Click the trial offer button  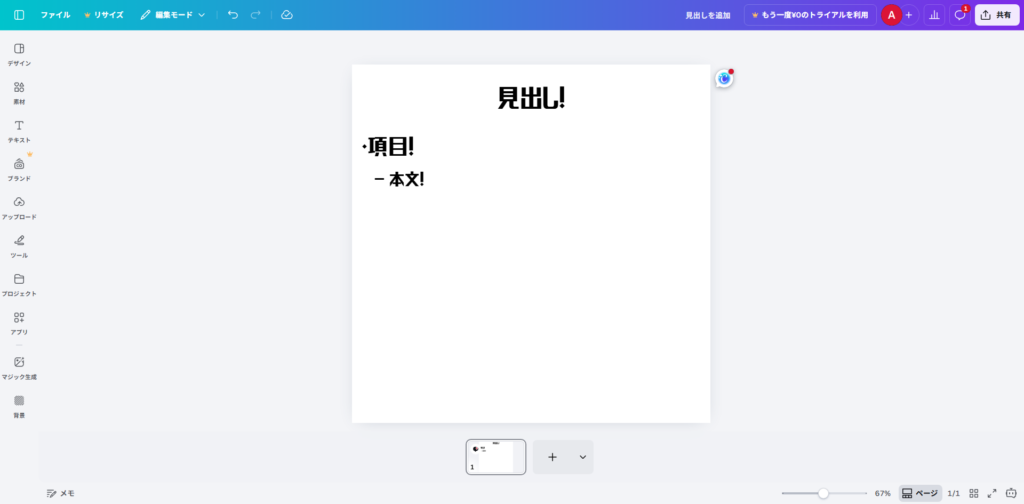coord(810,15)
